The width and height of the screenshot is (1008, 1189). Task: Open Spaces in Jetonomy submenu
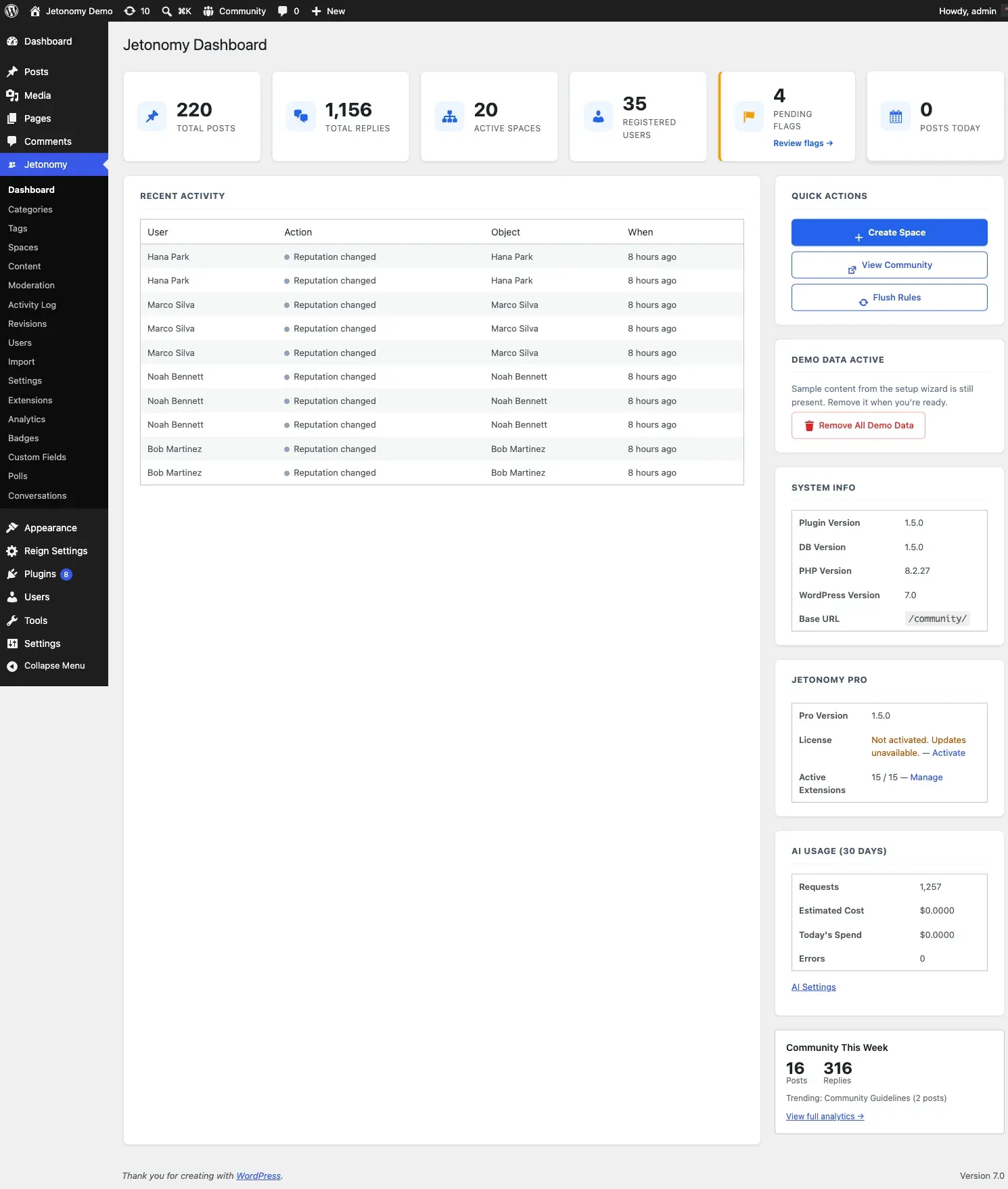23,248
